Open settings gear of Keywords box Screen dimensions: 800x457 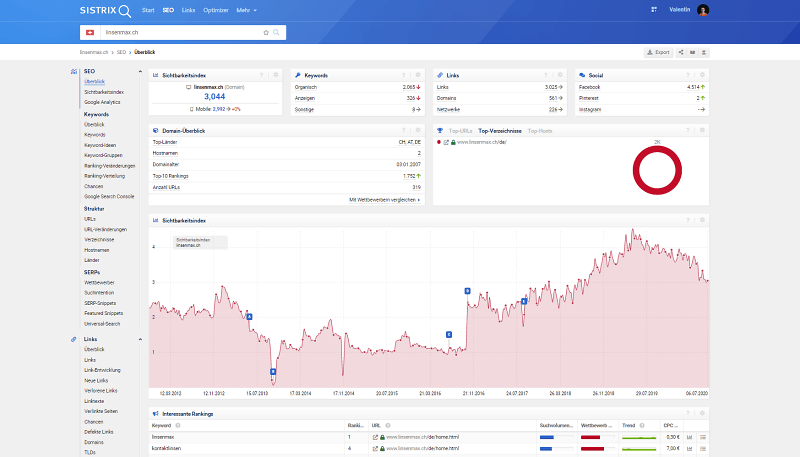coord(417,75)
